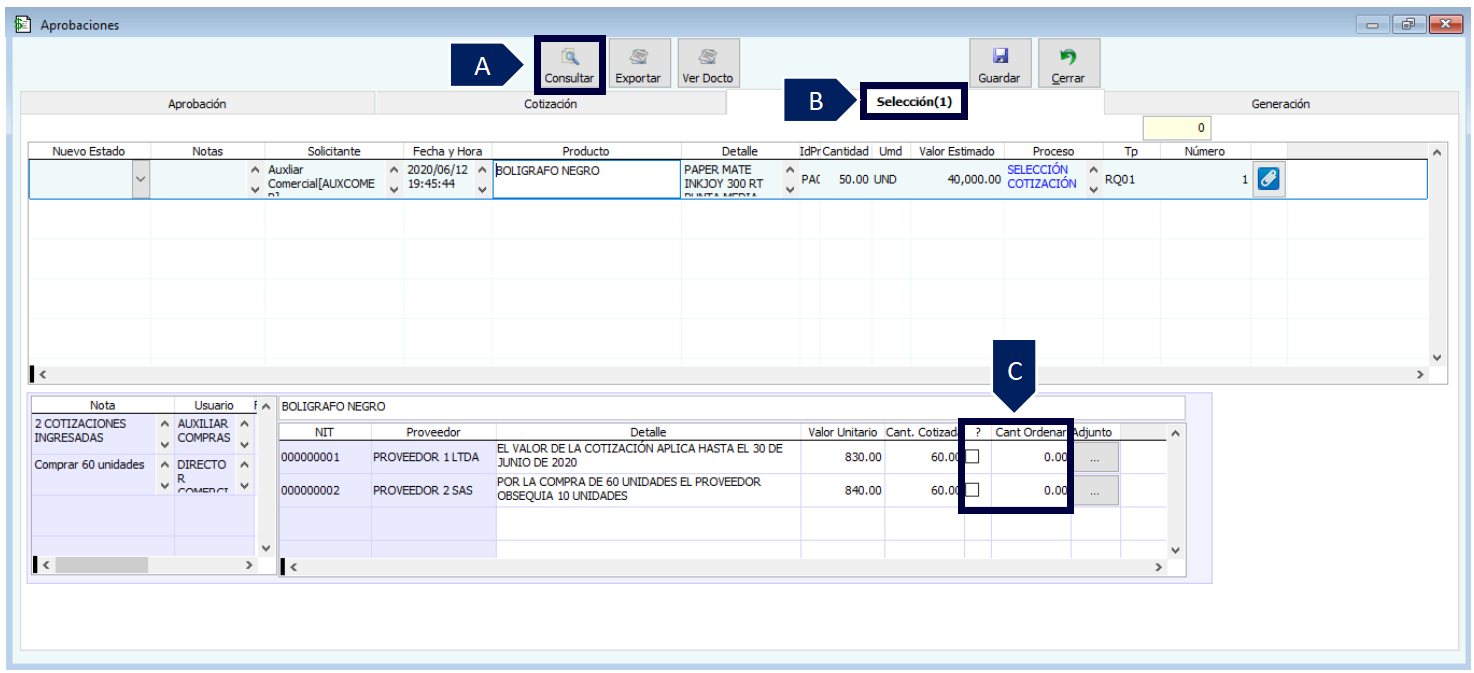Click Adjunto button for PROVEEDOR 2 SAS
This screenshot has width=1474, height=673.
tap(1095, 490)
